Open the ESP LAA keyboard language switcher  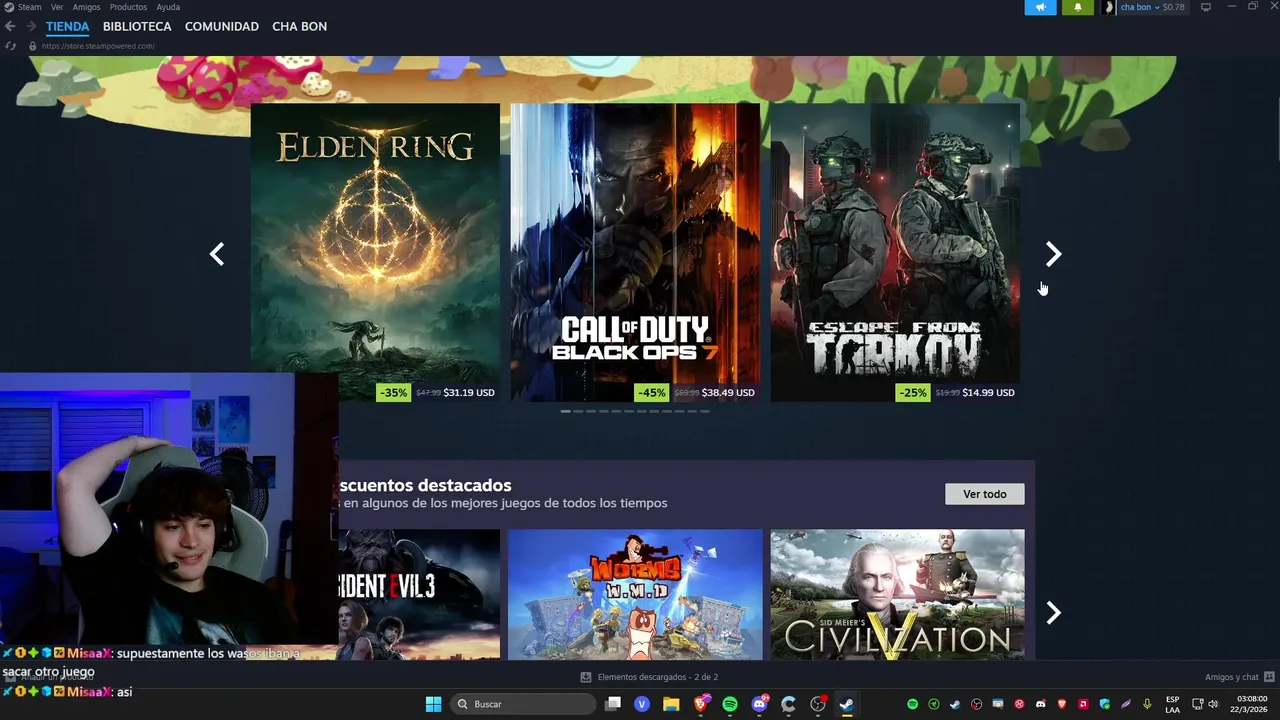(x=1172, y=704)
